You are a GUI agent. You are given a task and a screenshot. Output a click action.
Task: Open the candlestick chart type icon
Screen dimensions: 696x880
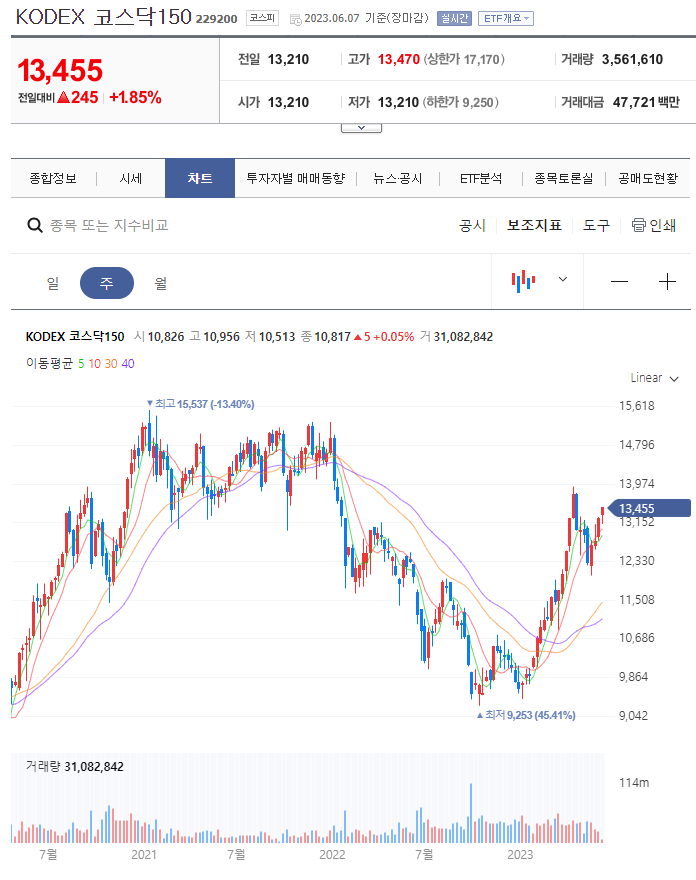tap(523, 281)
